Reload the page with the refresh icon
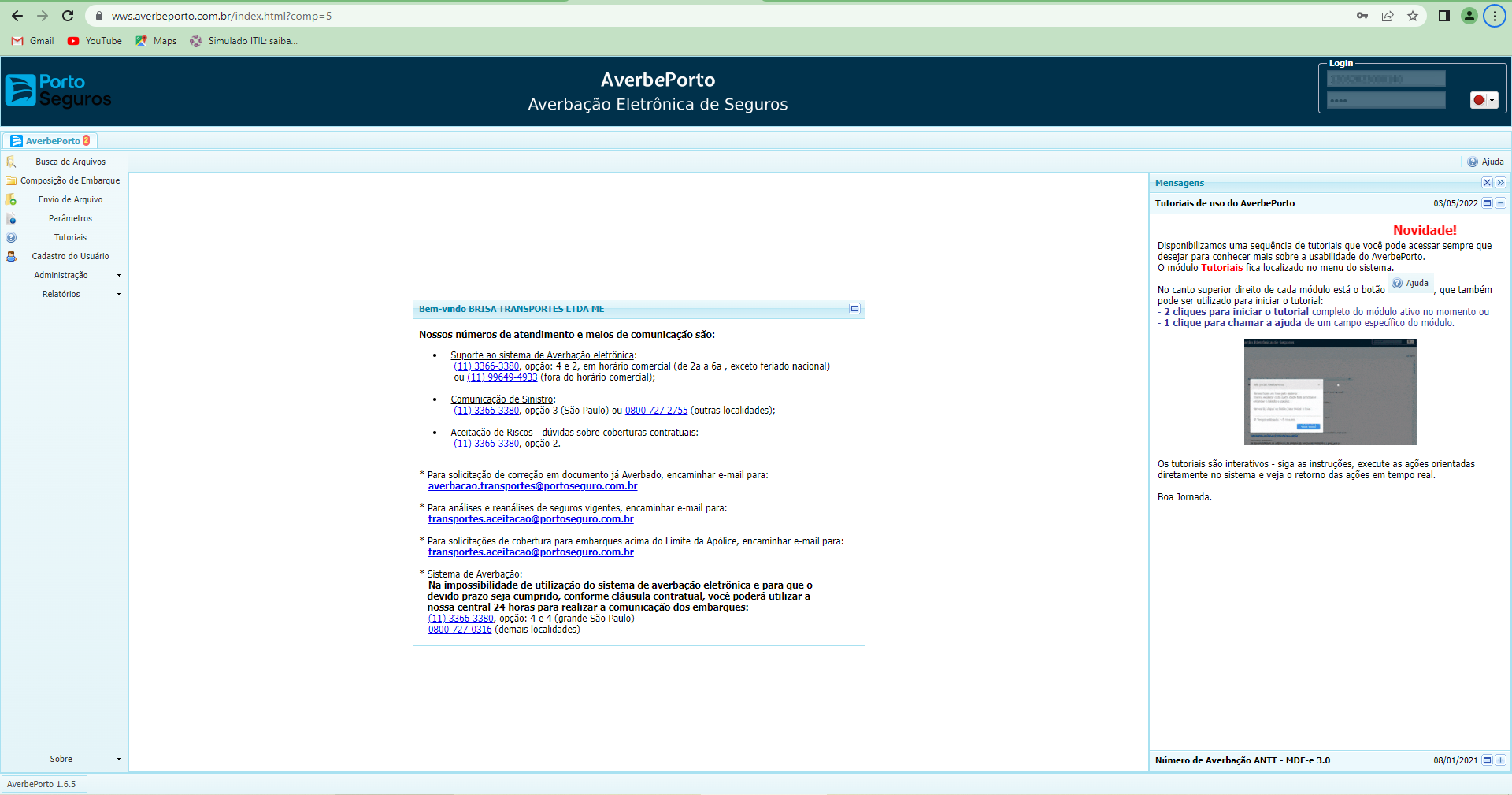The image size is (1512, 795). [68, 16]
